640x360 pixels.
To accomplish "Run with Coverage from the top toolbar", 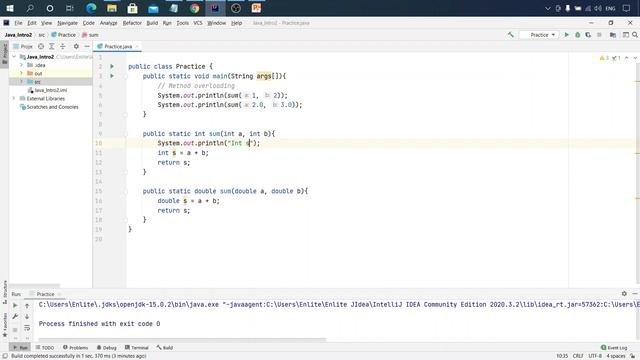I will pos(588,35).
